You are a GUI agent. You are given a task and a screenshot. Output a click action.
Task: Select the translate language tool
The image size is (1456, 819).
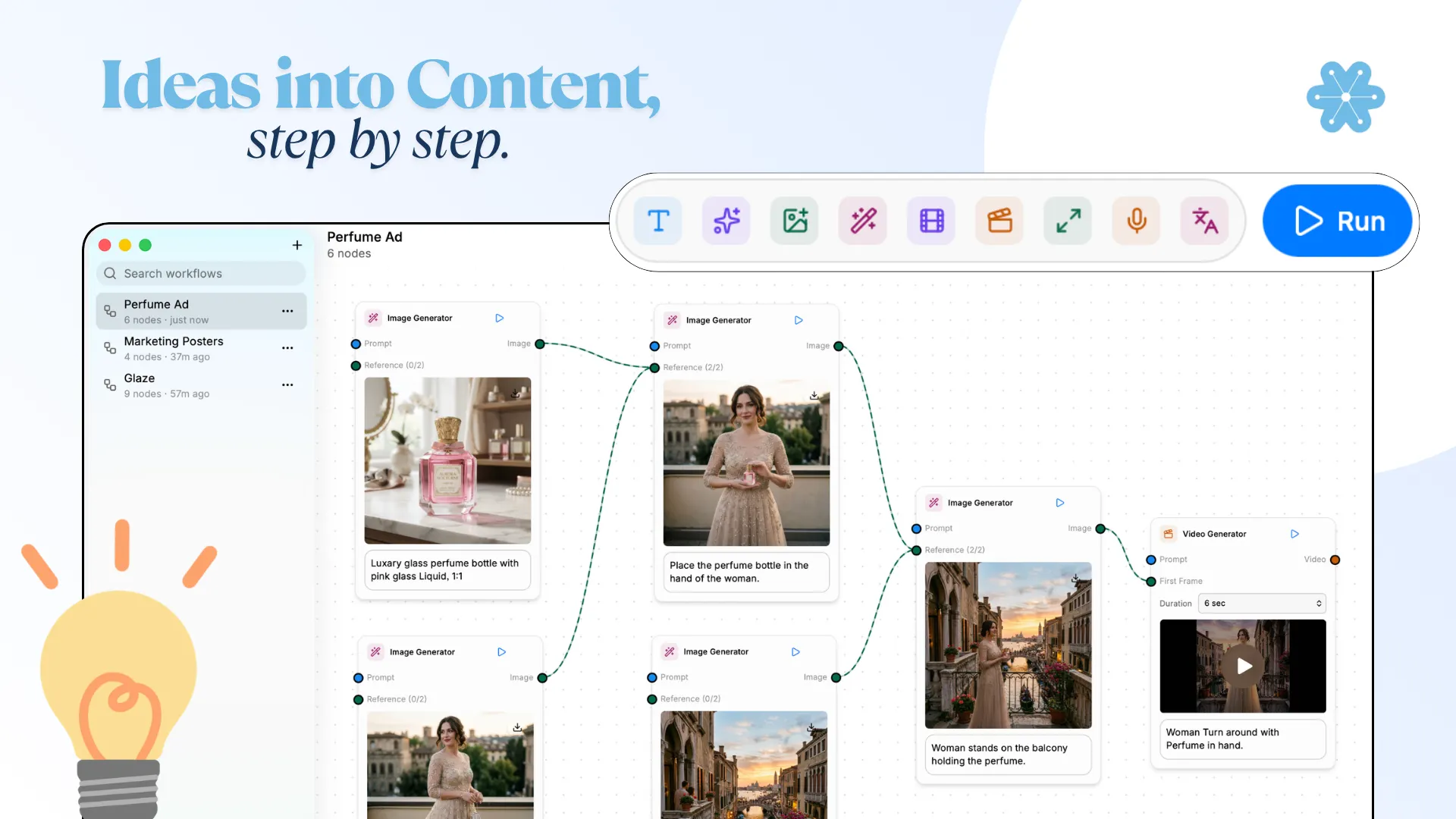[x=1204, y=221]
